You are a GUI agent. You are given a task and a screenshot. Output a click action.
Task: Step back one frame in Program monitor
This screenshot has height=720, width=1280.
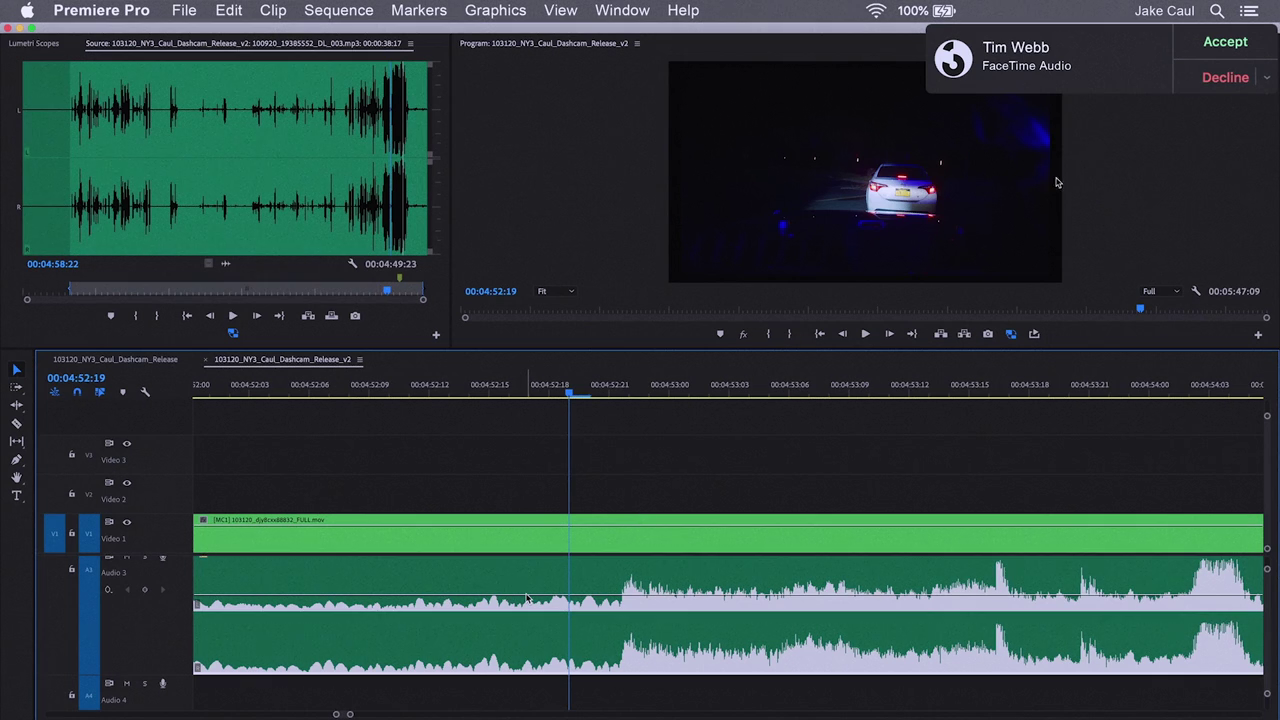tap(842, 334)
